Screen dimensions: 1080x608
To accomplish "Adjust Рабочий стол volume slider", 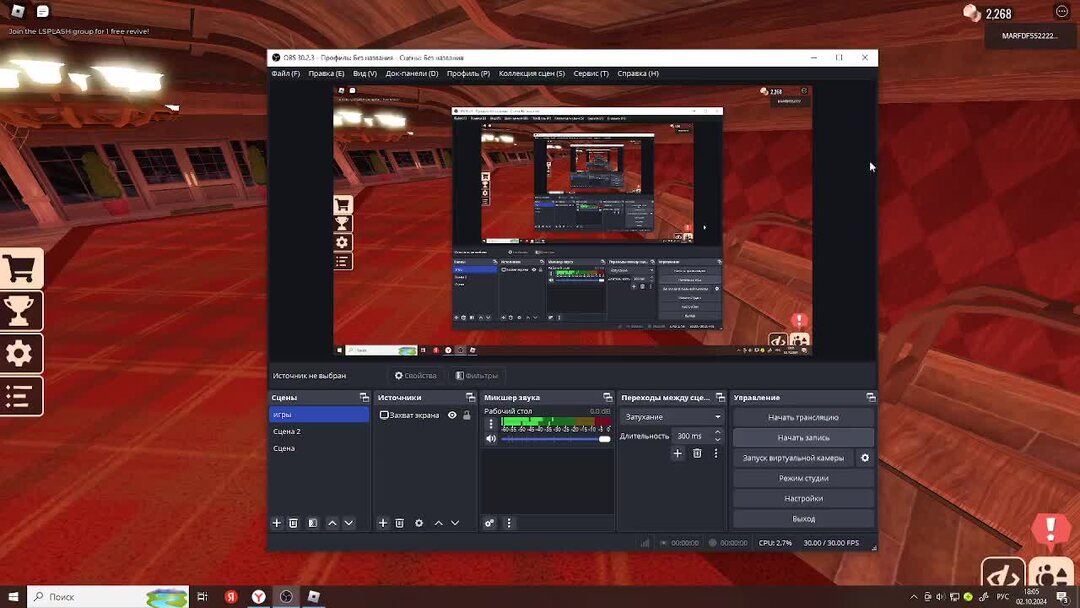I will click(x=556, y=439).
